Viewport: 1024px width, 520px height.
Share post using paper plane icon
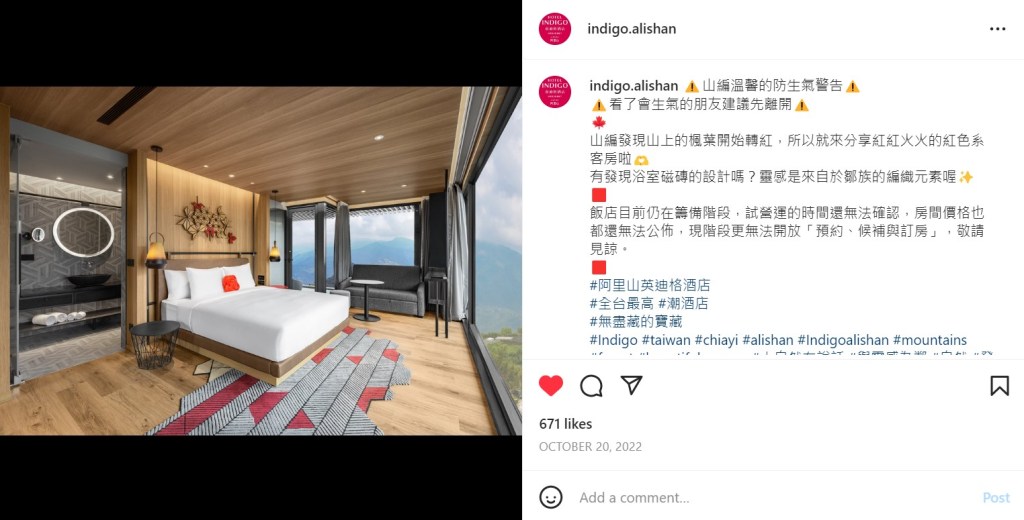click(x=632, y=385)
